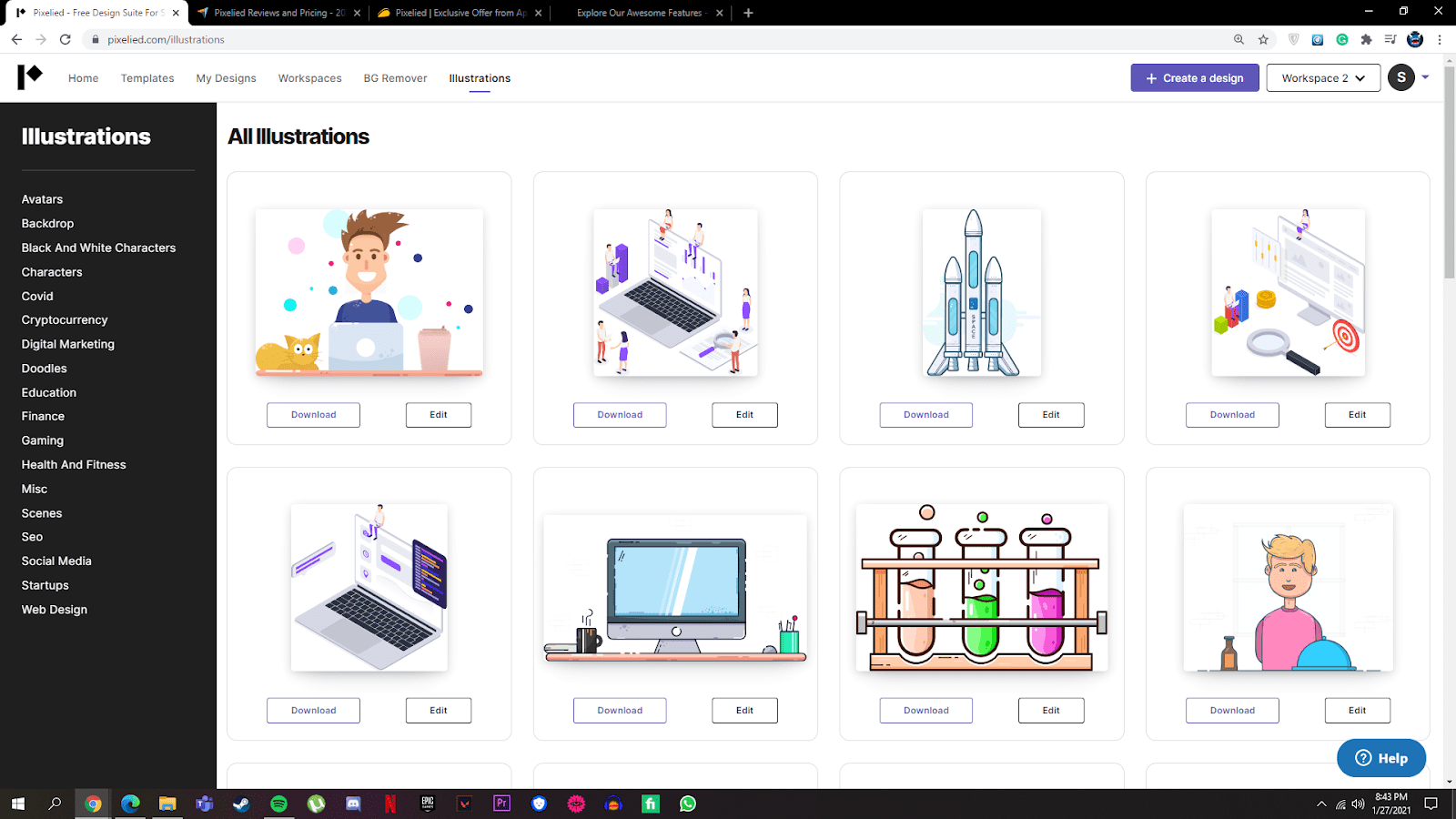Open Chrome's three-dot menu
This screenshot has height=819, width=1456.
1439,39
